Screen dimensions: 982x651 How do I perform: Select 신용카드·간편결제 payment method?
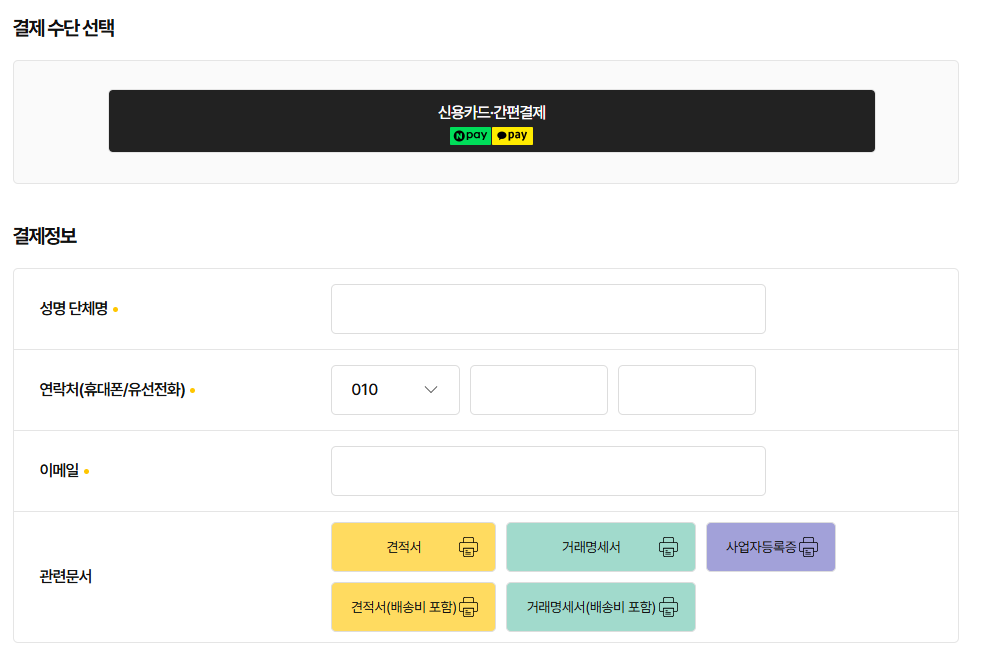[x=491, y=113]
